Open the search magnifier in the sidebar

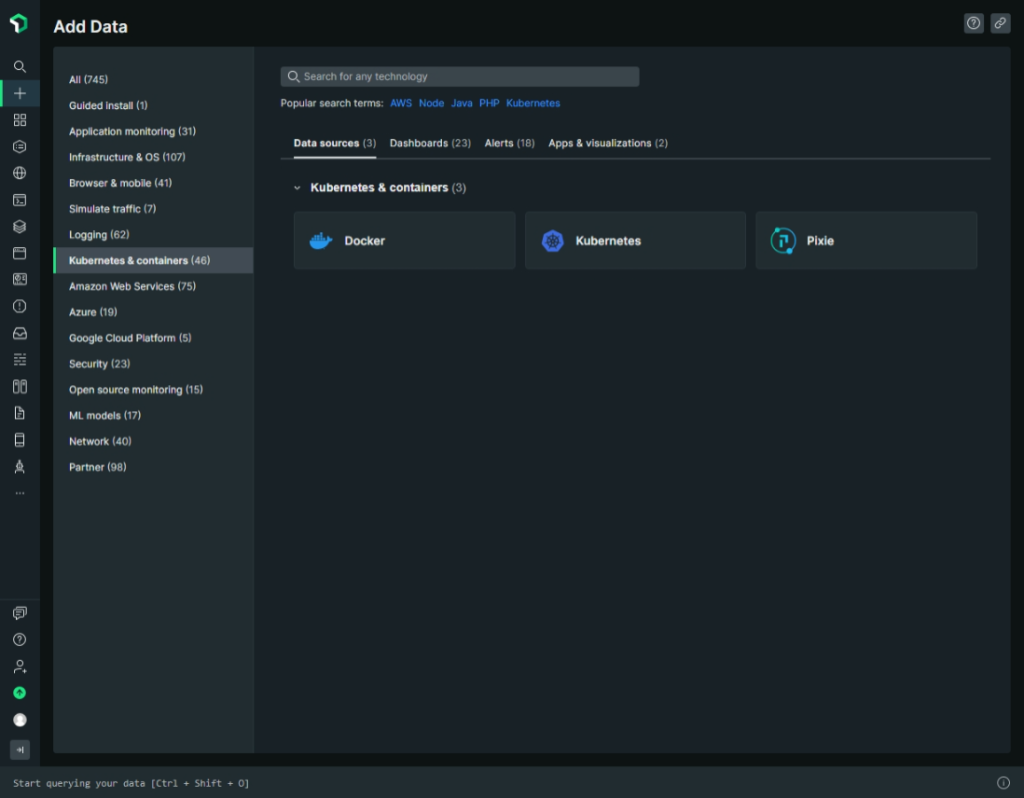tap(20, 67)
